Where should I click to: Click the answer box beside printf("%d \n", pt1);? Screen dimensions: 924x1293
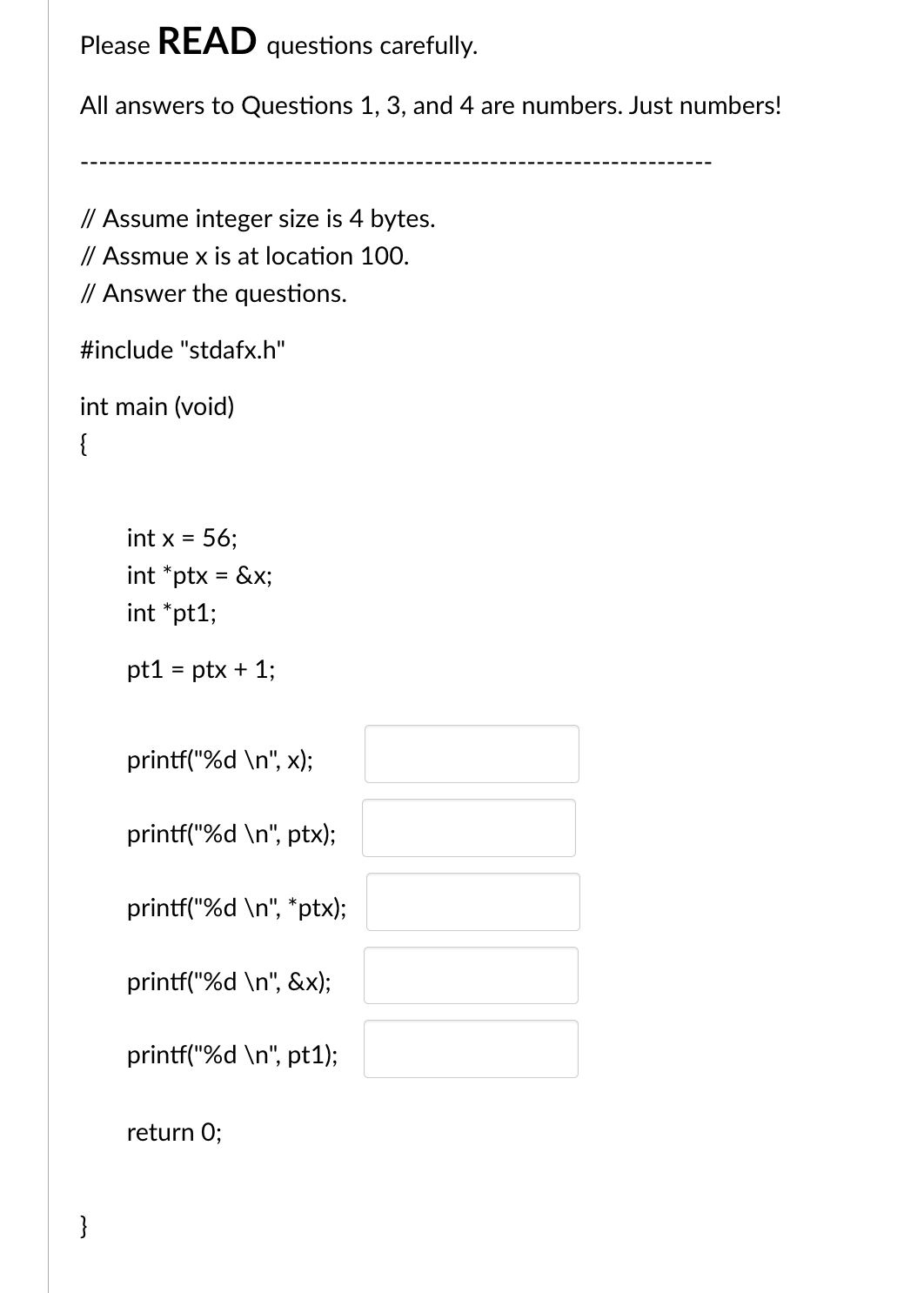[472, 1049]
